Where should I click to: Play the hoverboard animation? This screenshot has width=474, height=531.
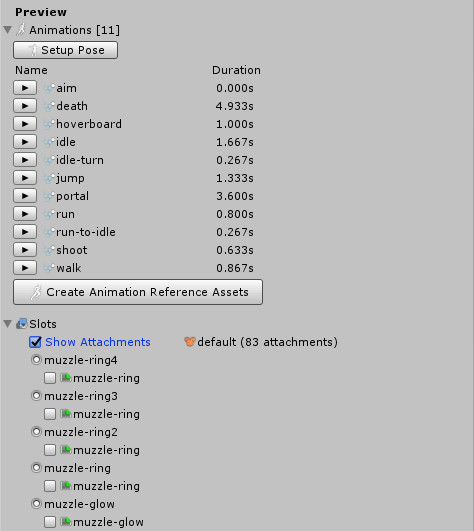25,124
